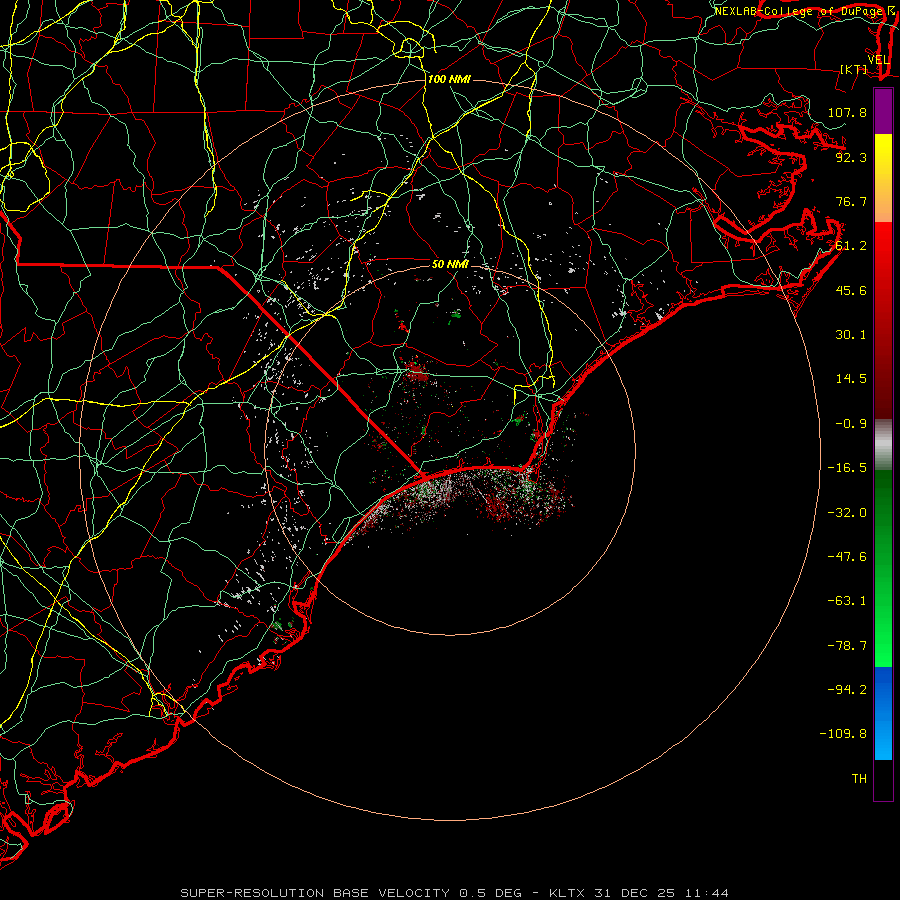Click the 45.6 value on velocity scale
The width and height of the screenshot is (900, 900).
tap(851, 290)
